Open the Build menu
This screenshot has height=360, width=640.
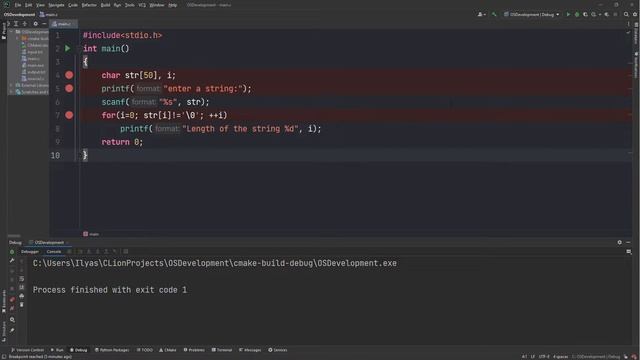click(105, 5)
